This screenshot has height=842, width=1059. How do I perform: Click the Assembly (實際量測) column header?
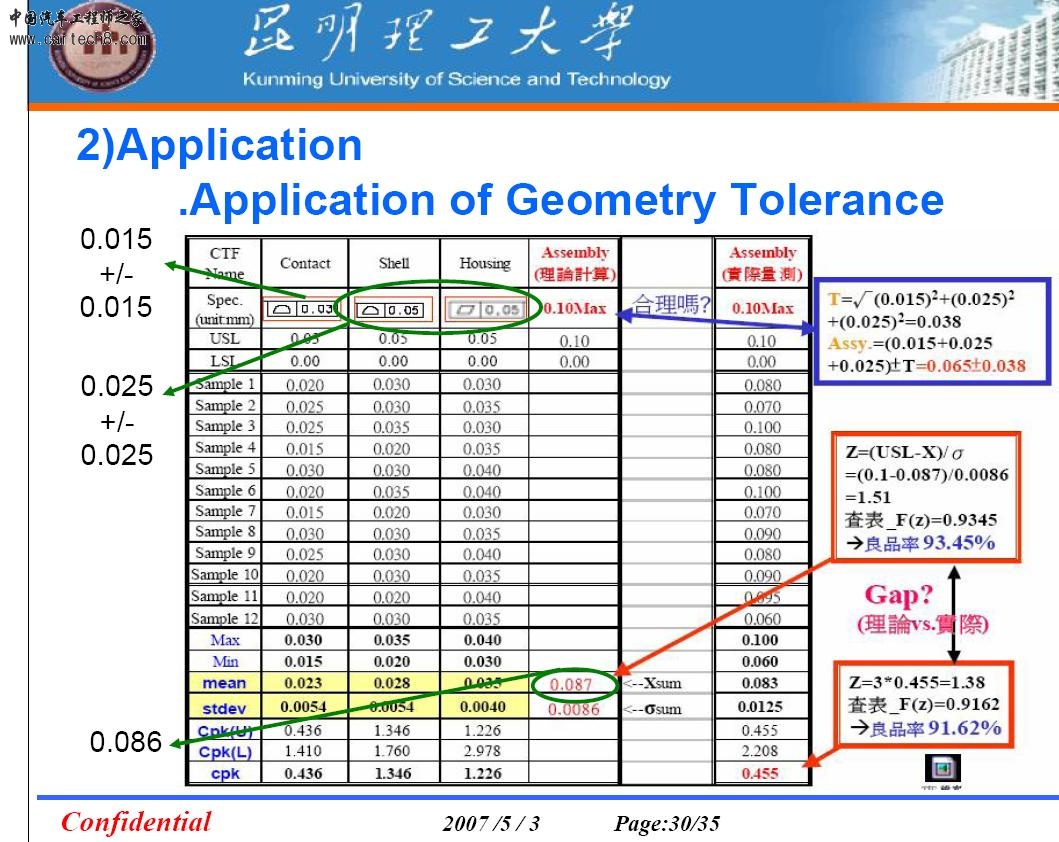pyautogui.click(x=760, y=262)
